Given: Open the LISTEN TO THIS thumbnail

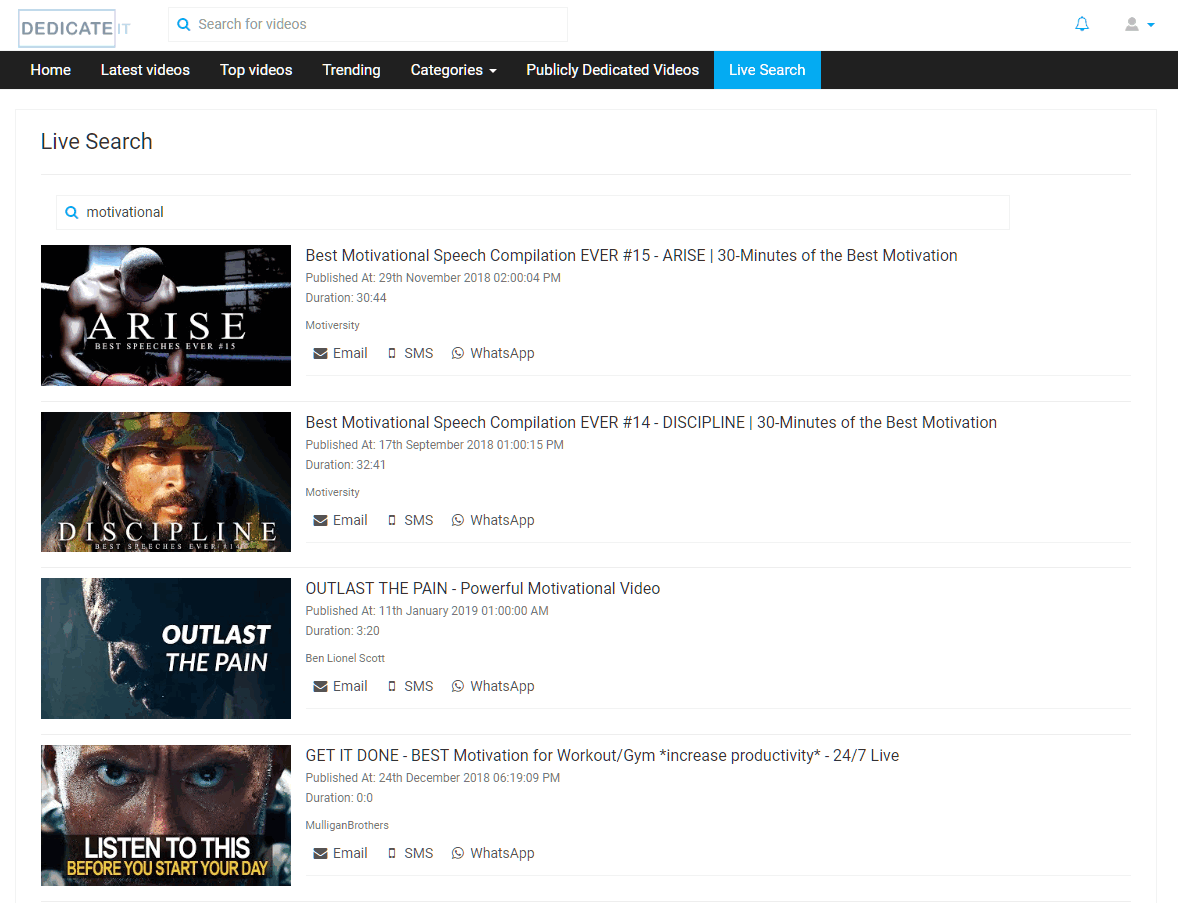Looking at the screenshot, I should click(166, 815).
